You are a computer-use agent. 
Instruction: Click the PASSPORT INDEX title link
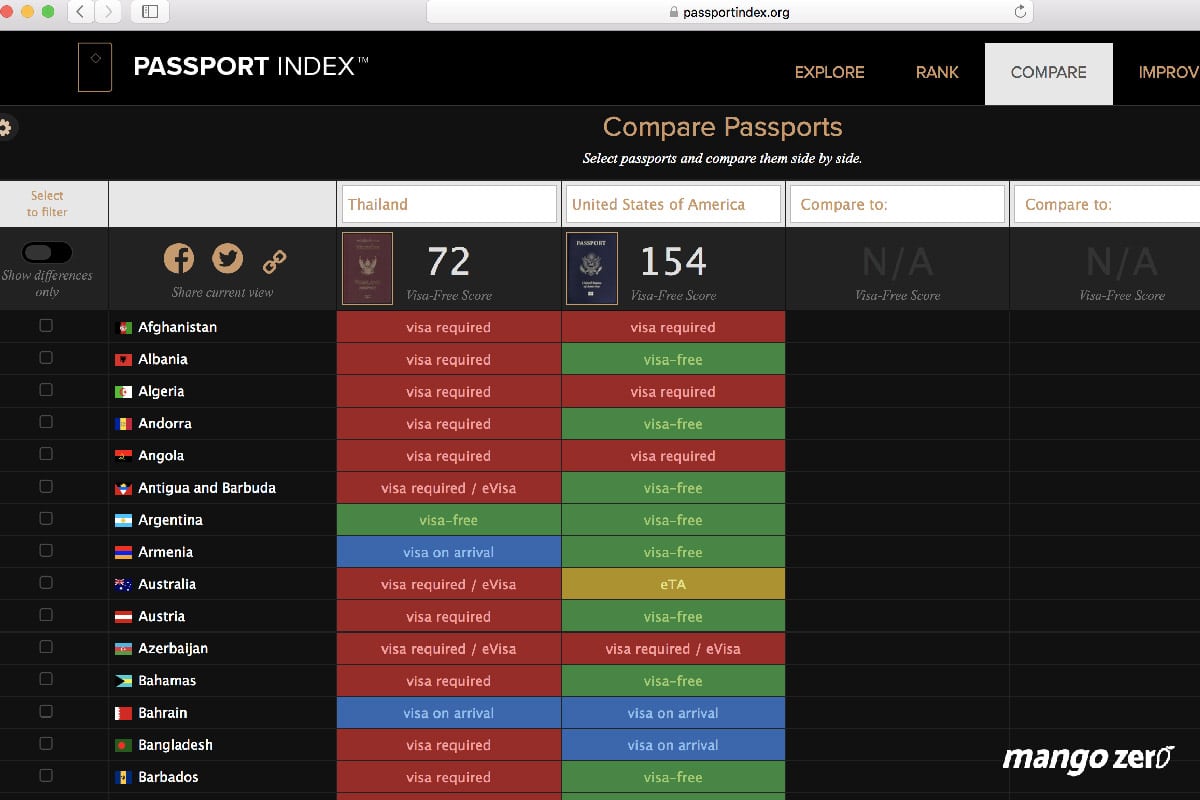(251, 67)
